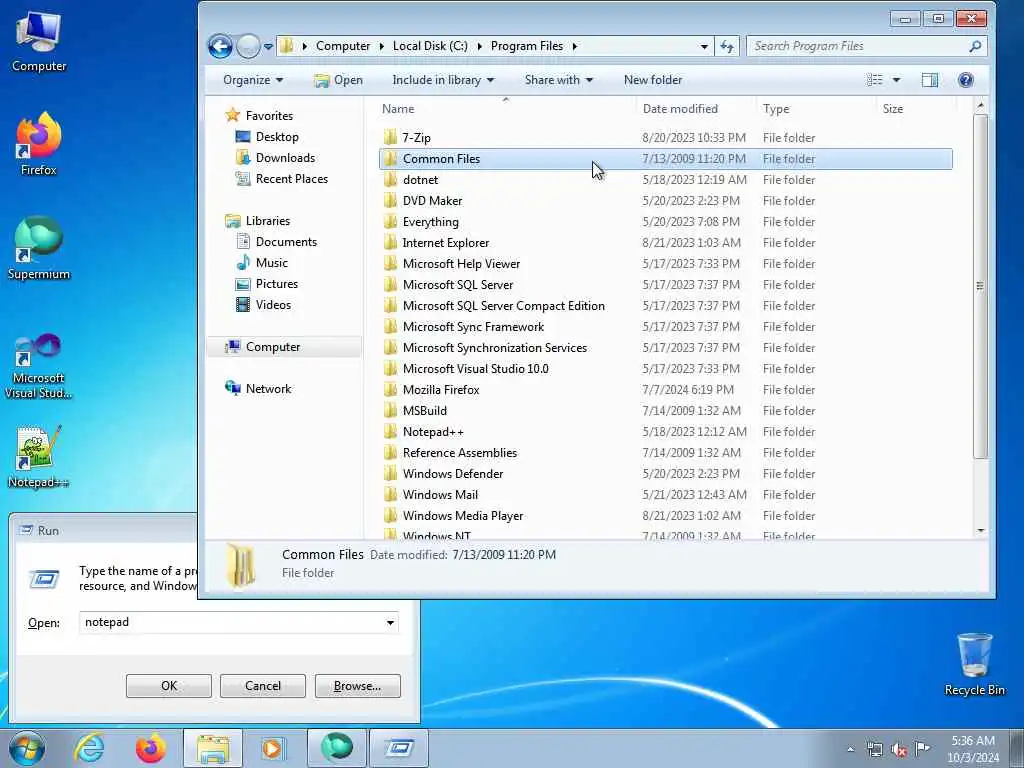Open the Supermium desktop shortcut

[39, 249]
